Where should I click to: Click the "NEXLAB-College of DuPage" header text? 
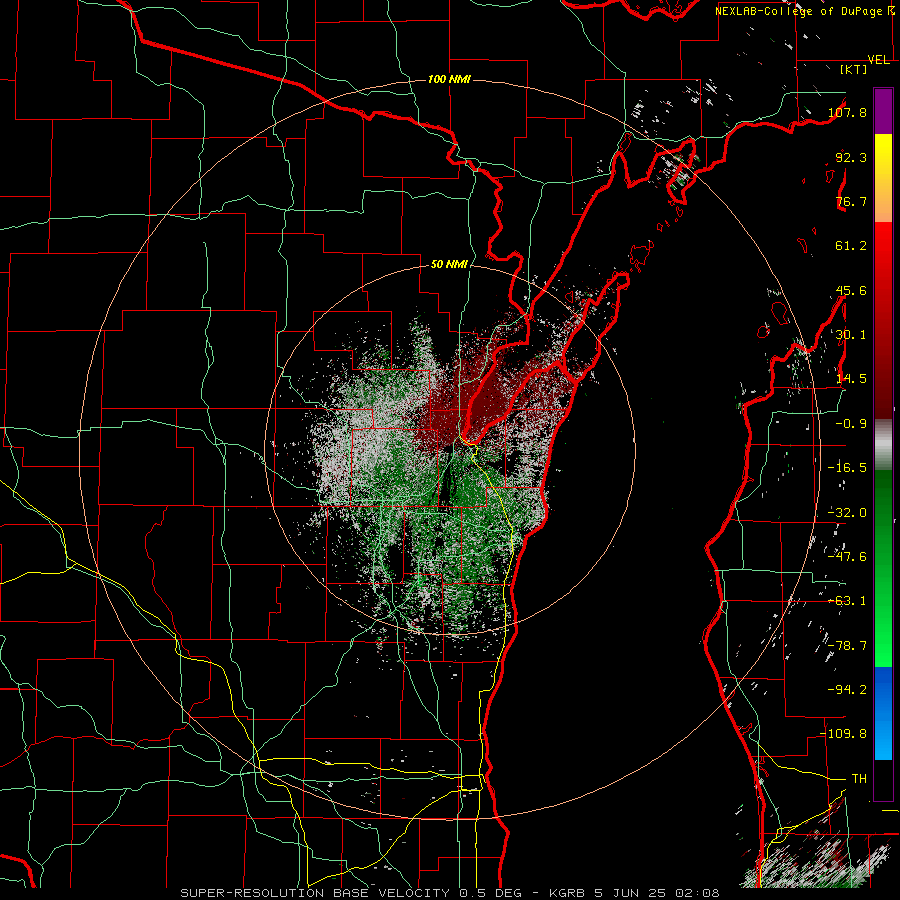point(800,11)
